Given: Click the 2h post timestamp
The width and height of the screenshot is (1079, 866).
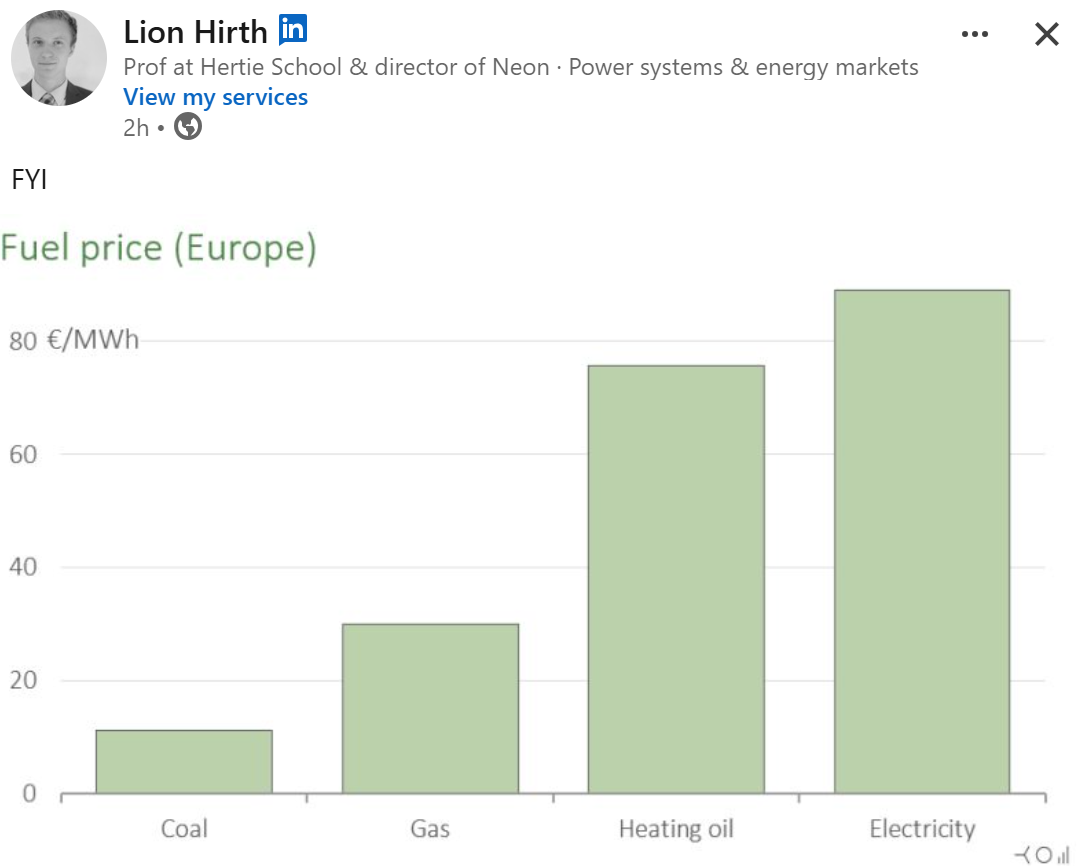Looking at the screenshot, I should 136,127.
